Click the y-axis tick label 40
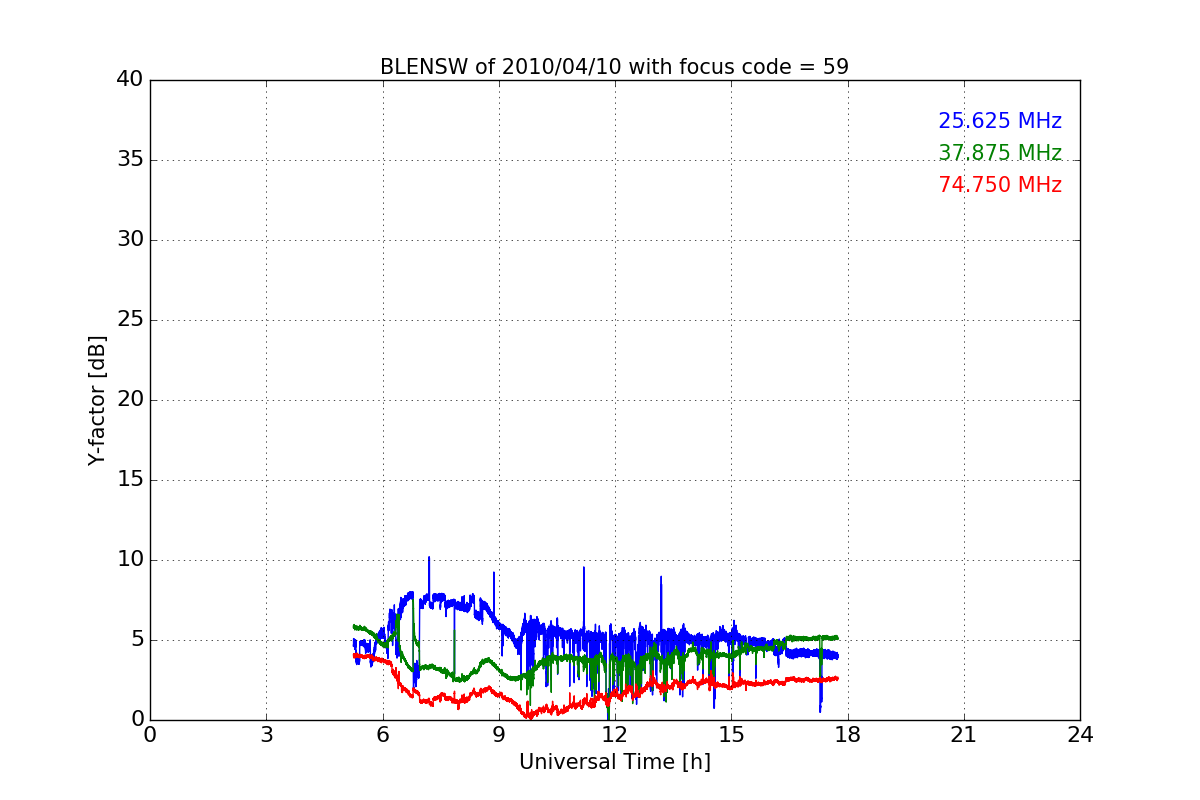The width and height of the screenshot is (1200, 800). [130, 80]
